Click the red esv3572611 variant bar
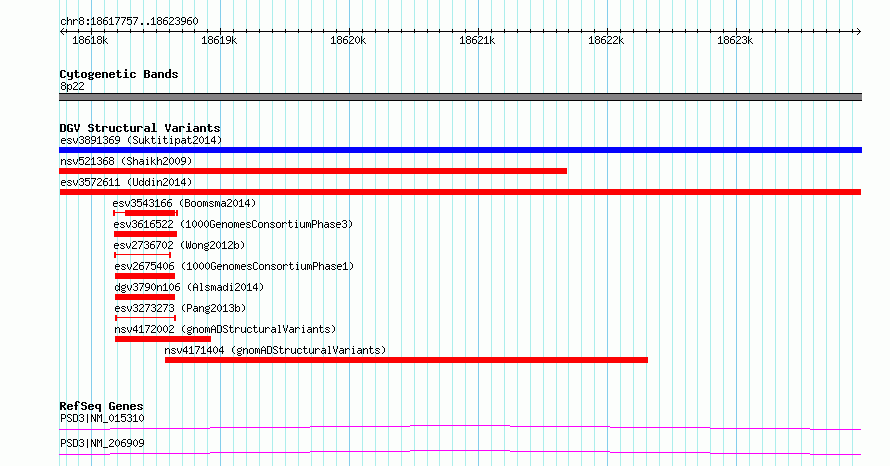Viewport: 890px width, 466px height. click(460, 192)
